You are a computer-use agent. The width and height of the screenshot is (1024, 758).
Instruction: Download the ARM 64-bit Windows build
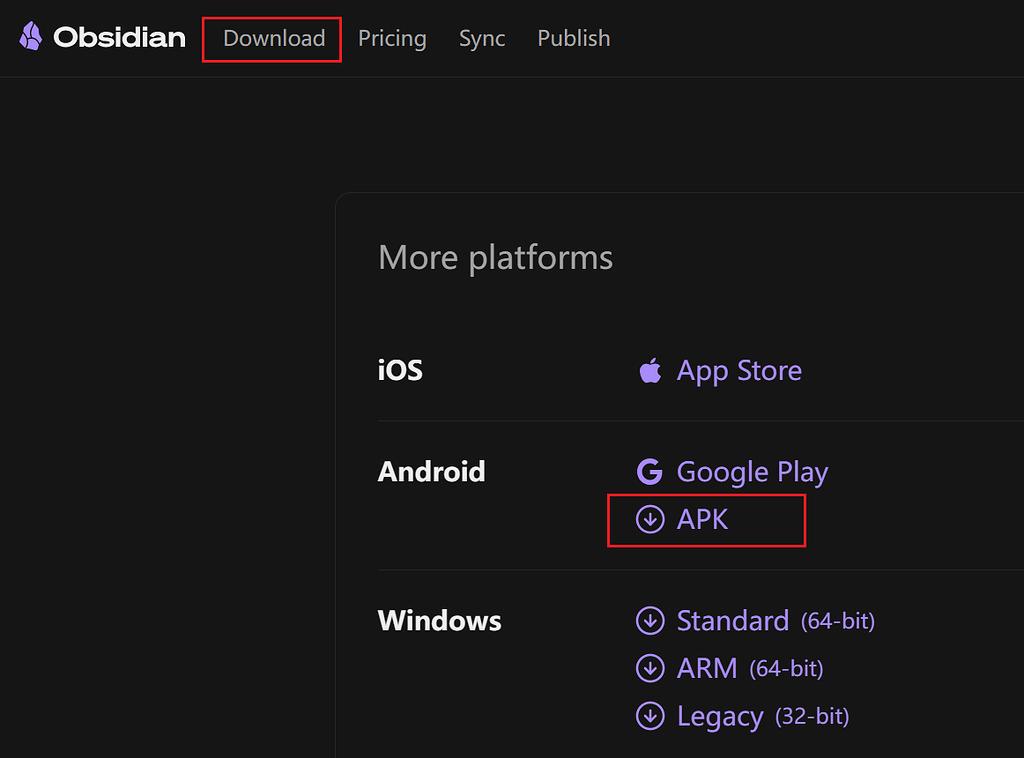coord(707,668)
